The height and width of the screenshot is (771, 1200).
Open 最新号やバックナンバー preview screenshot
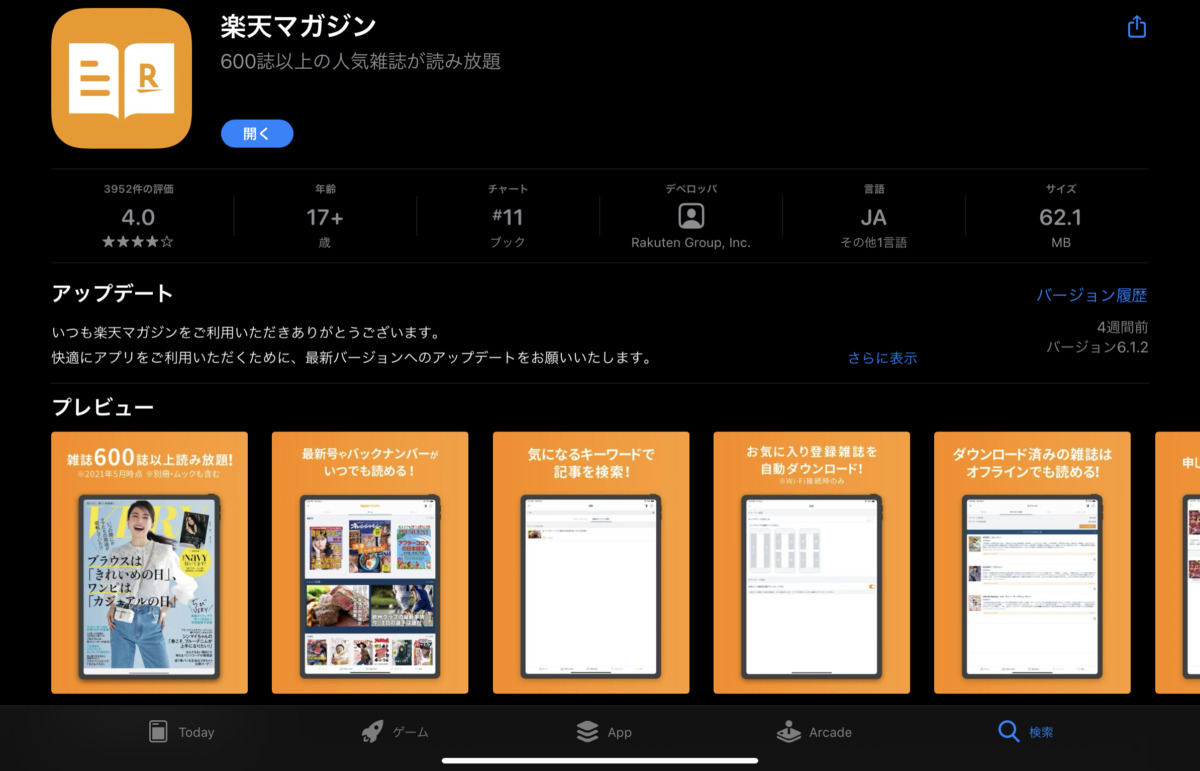[x=370, y=562]
